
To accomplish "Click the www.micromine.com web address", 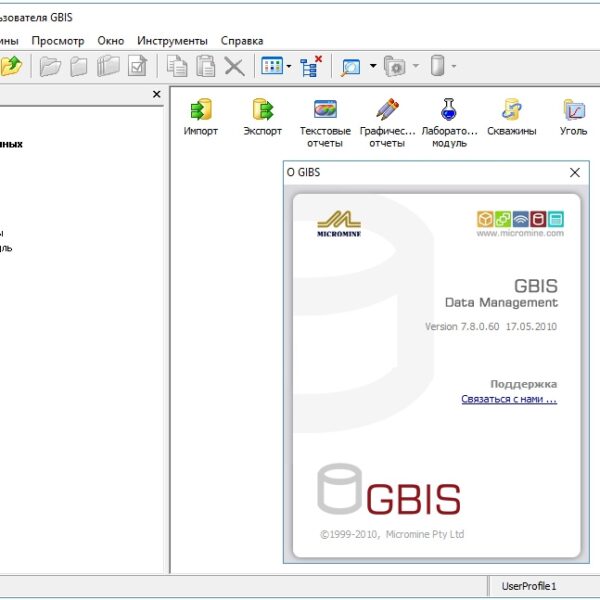I will pyautogui.click(x=520, y=233).
